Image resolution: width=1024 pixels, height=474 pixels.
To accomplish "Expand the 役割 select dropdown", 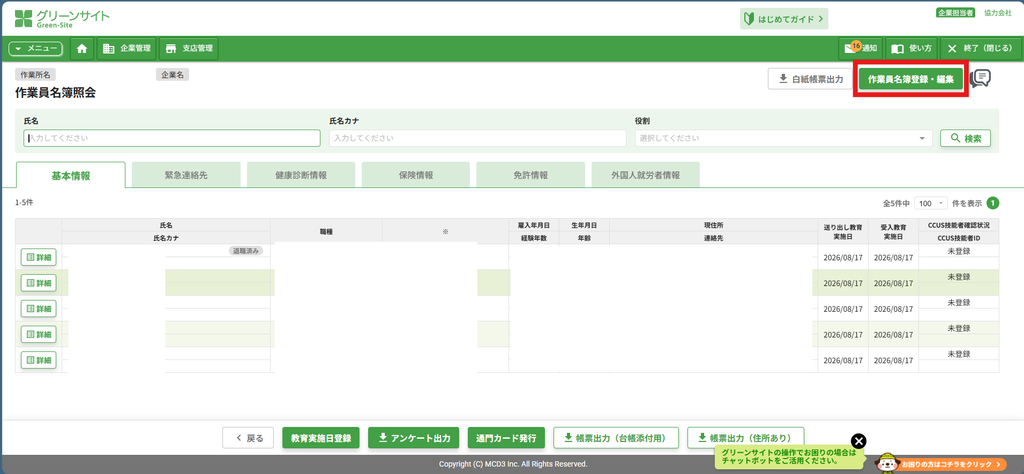I will point(784,138).
